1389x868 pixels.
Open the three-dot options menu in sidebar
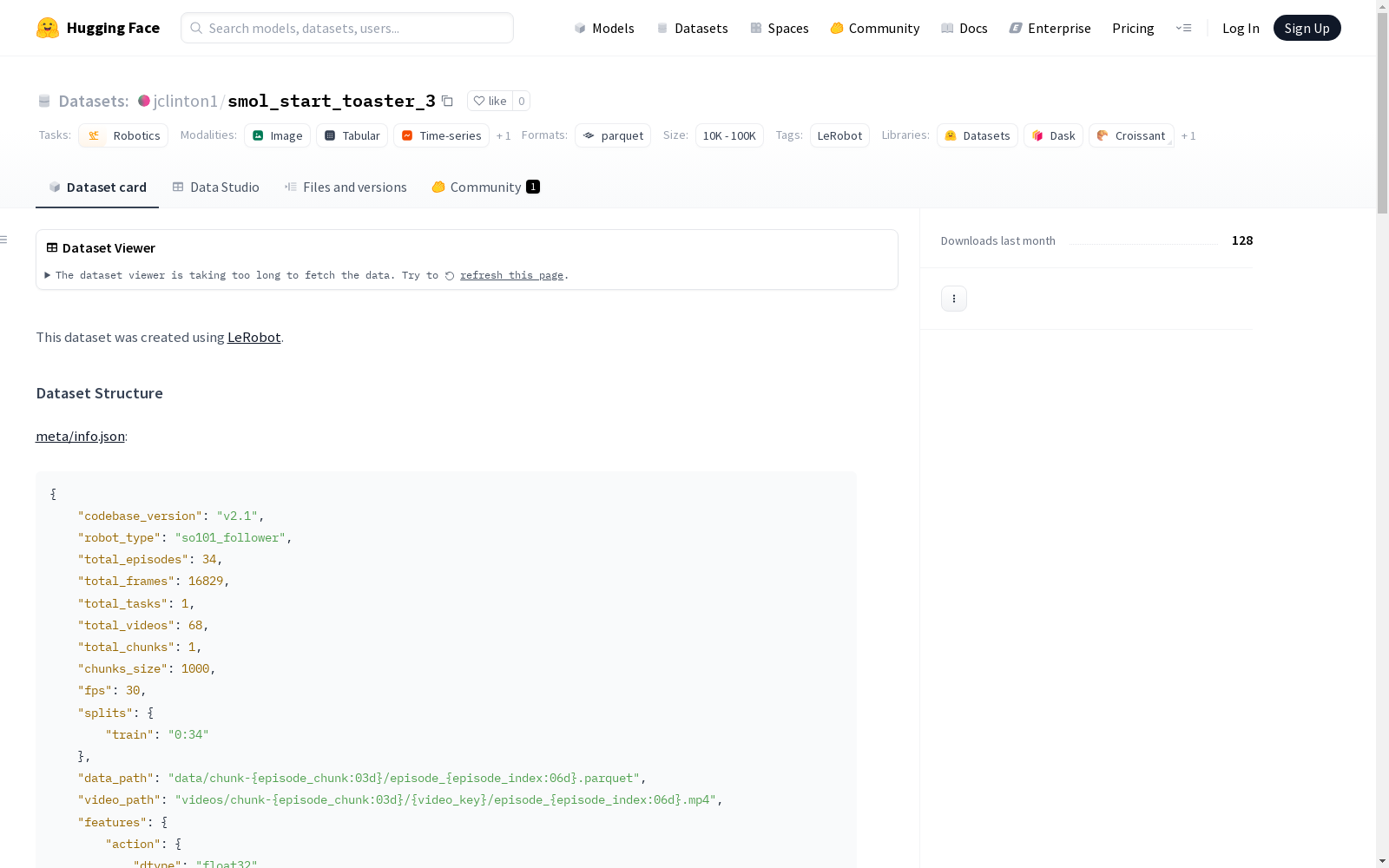pos(954,299)
